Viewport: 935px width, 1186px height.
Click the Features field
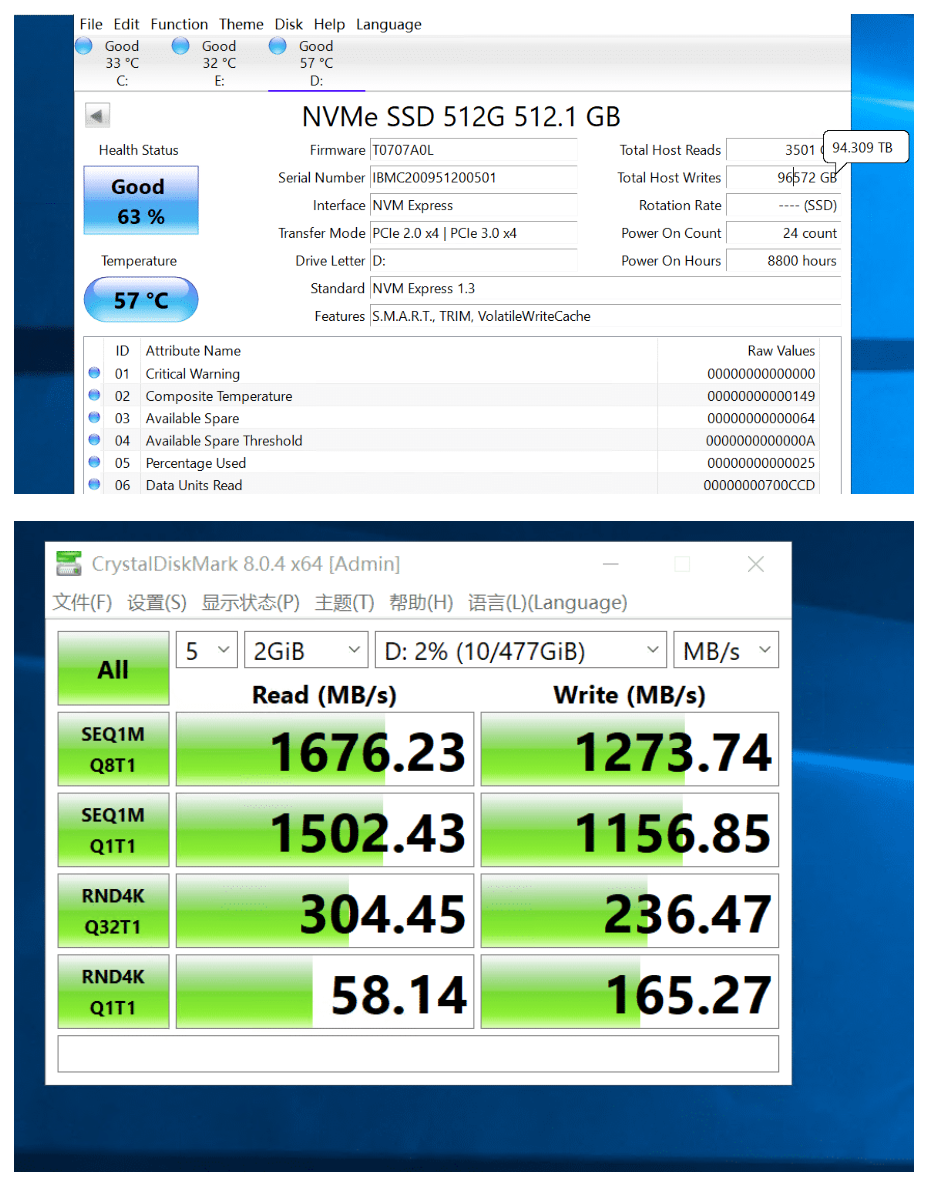click(x=605, y=316)
